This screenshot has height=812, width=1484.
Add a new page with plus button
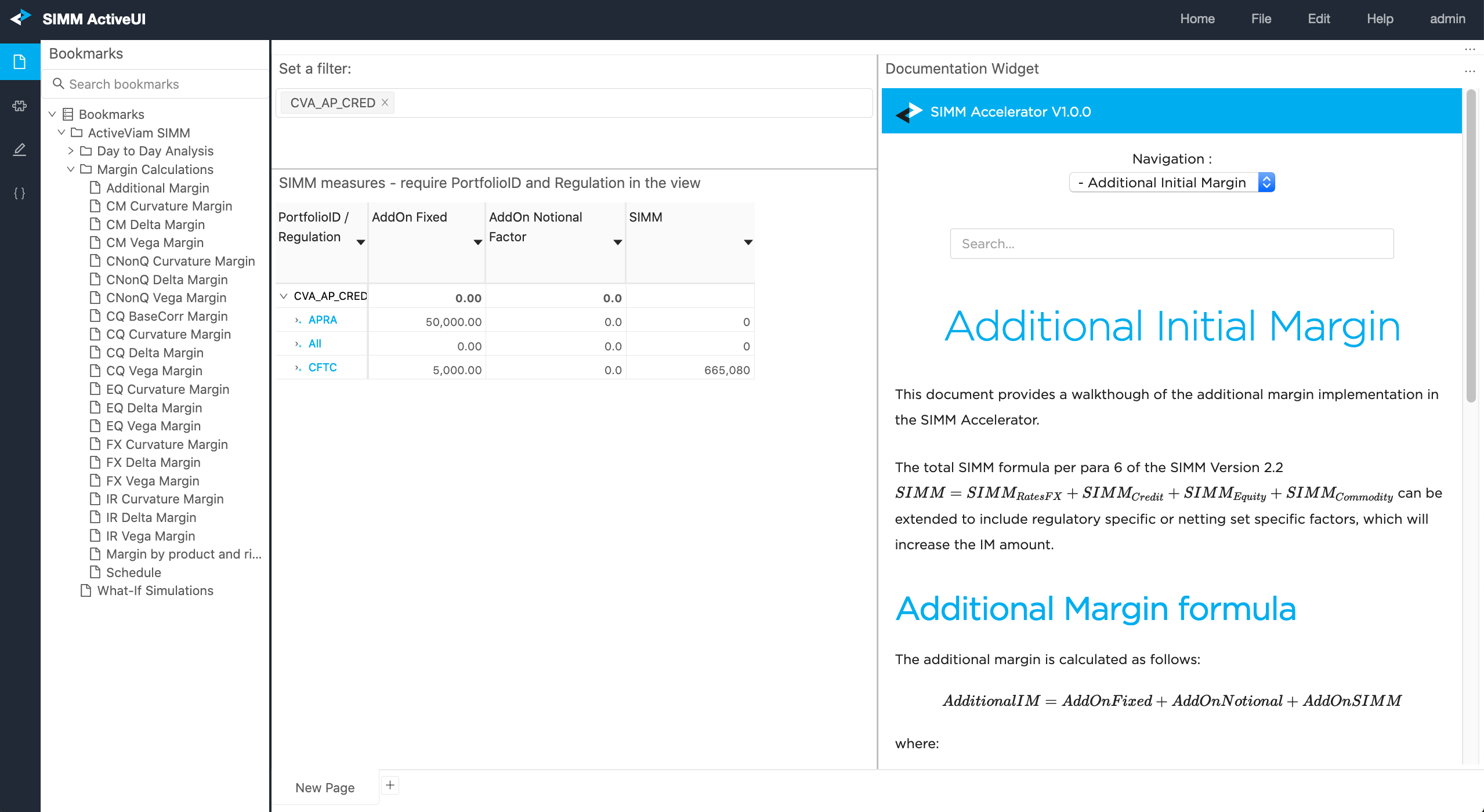pyautogui.click(x=390, y=785)
